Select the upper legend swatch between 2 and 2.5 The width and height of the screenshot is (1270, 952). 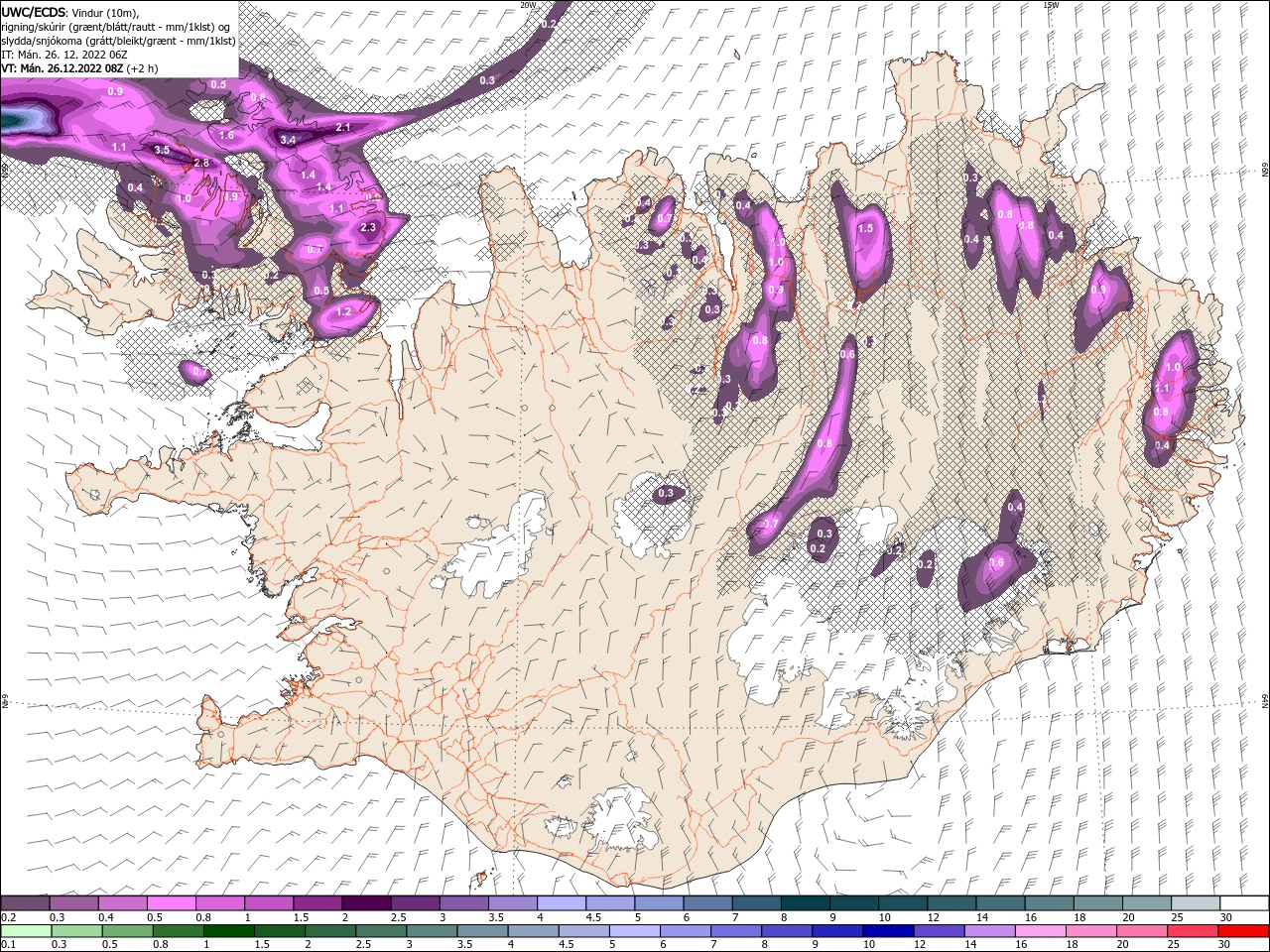[365, 903]
